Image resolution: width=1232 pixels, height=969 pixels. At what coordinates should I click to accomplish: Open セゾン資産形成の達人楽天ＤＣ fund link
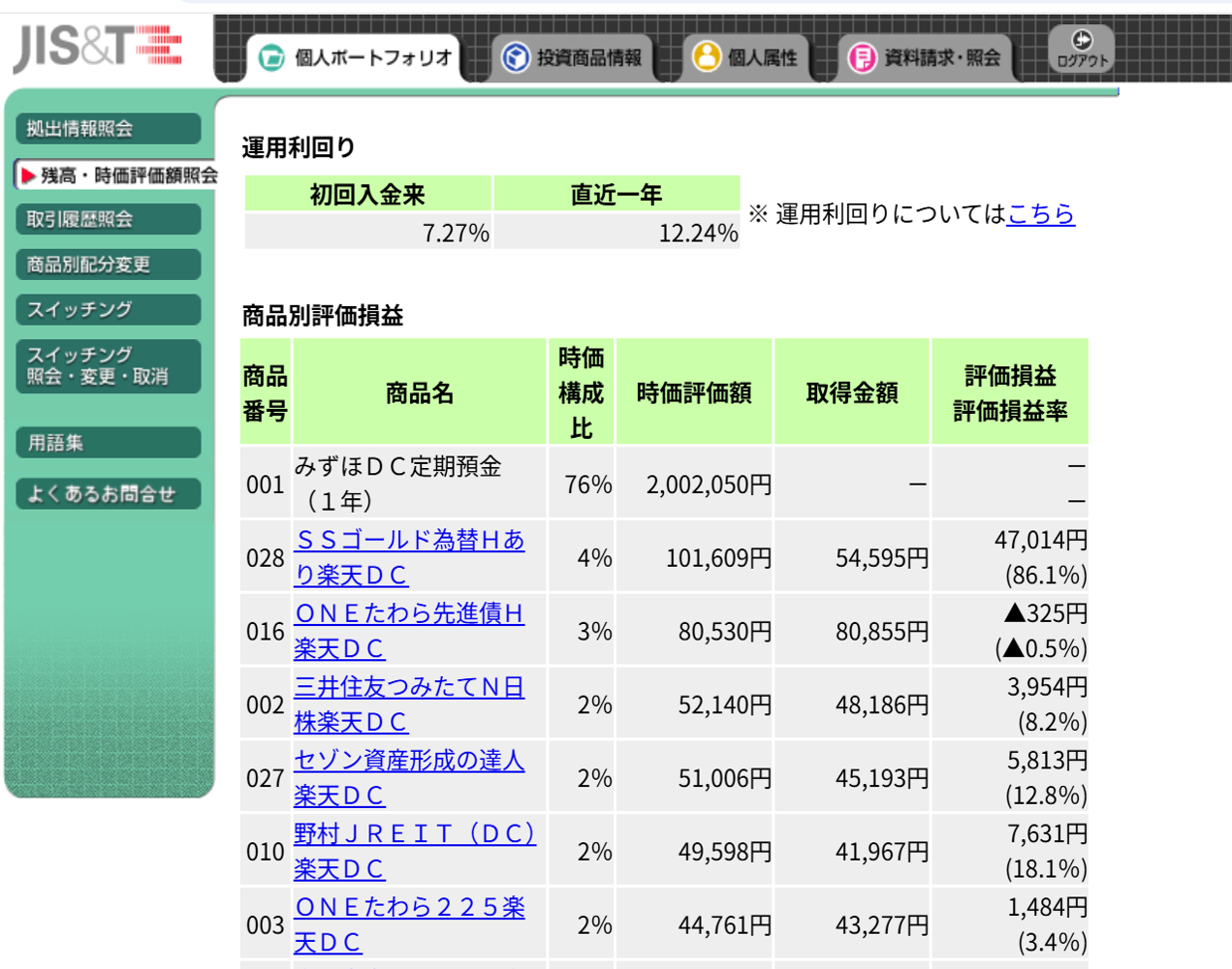pos(408,762)
